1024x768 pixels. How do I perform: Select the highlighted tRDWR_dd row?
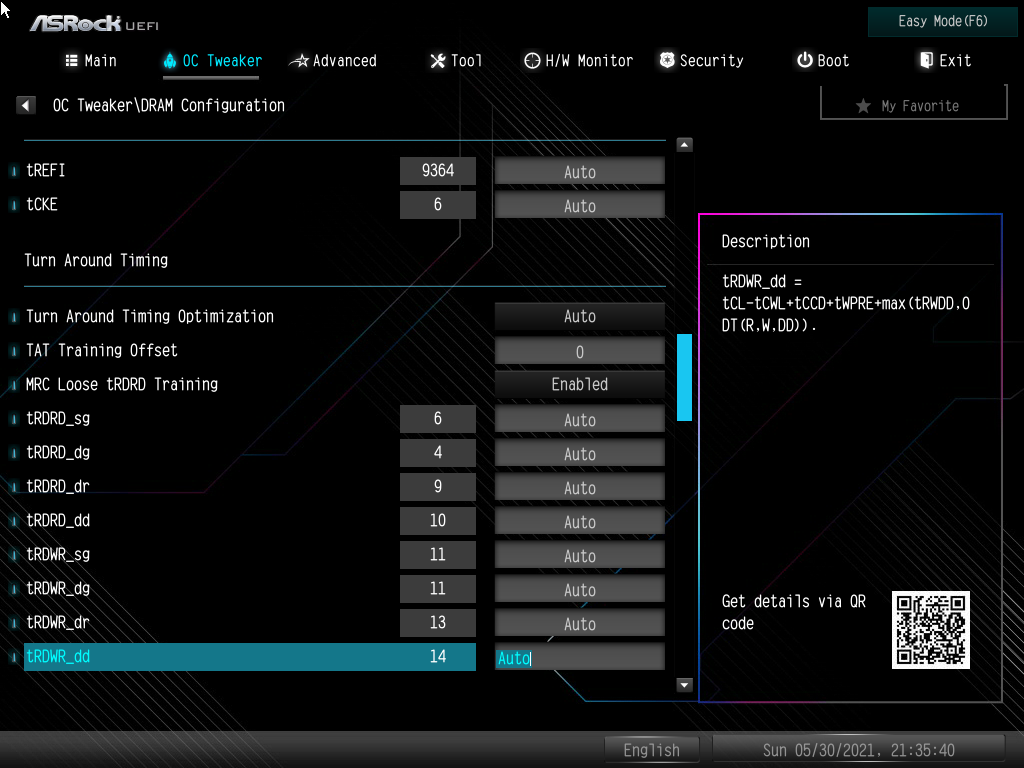pyautogui.click(x=249, y=657)
